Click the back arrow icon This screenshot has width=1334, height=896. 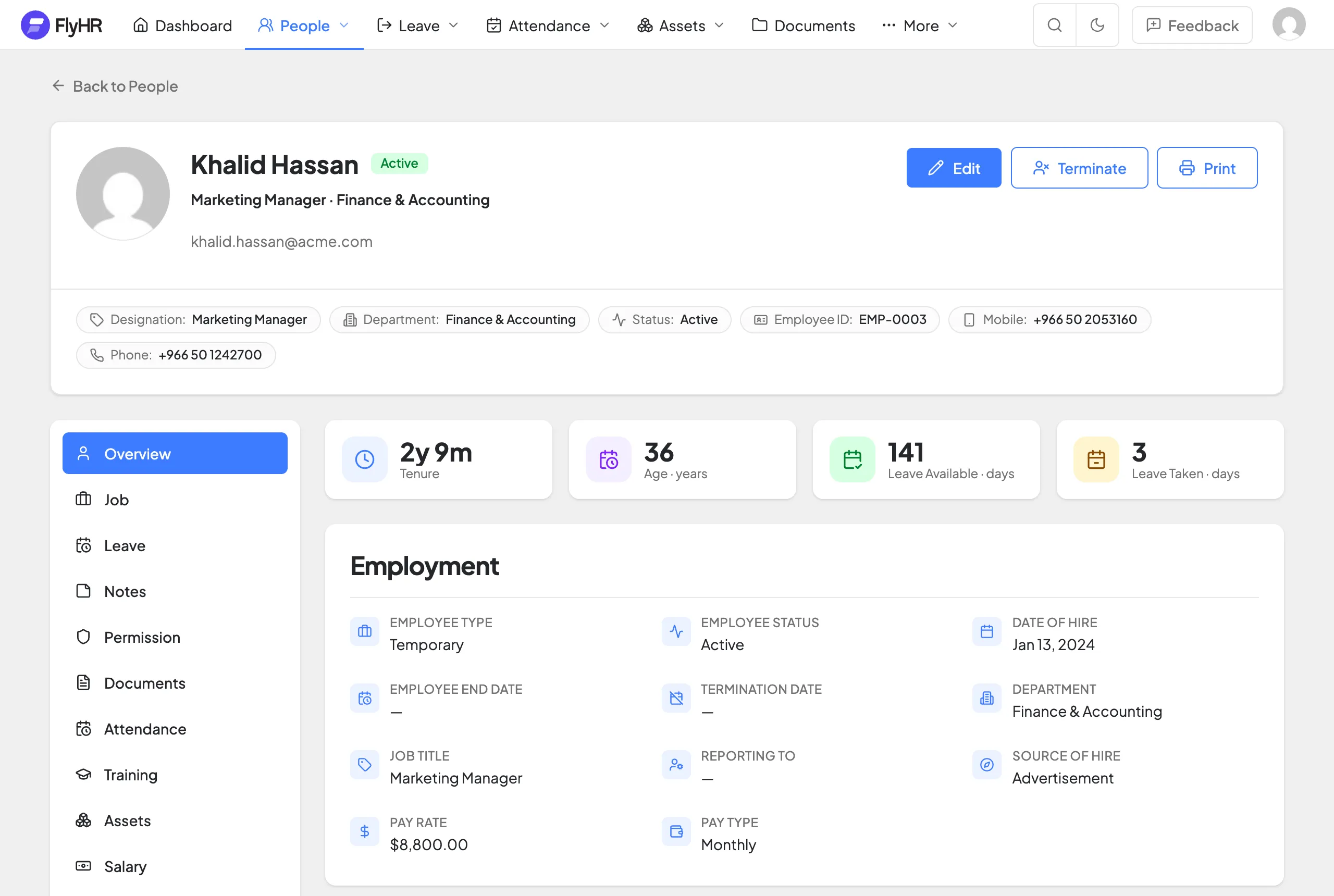click(x=58, y=86)
